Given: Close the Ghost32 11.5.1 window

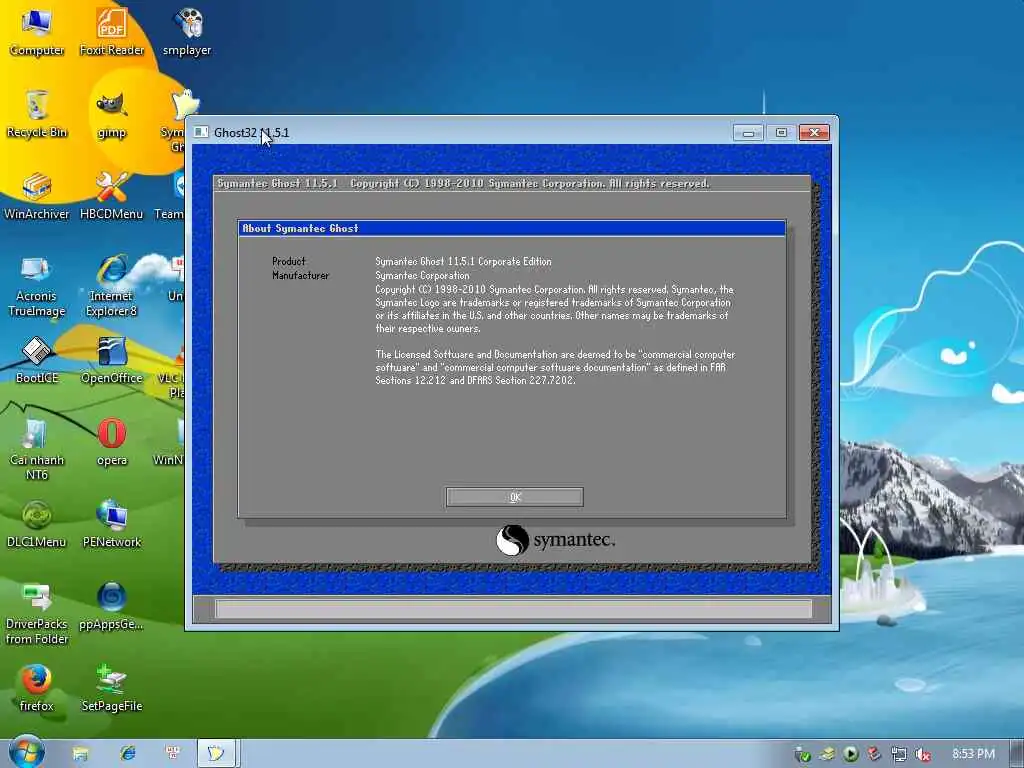Looking at the screenshot, I should coord(814,133).
